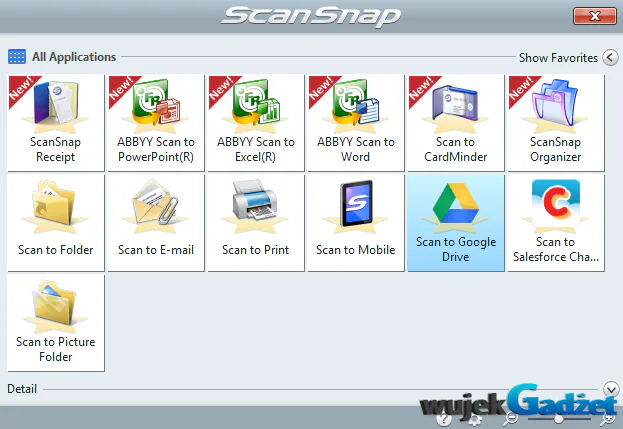Choose Scan to Salesforce Chatter

(556, 223)
